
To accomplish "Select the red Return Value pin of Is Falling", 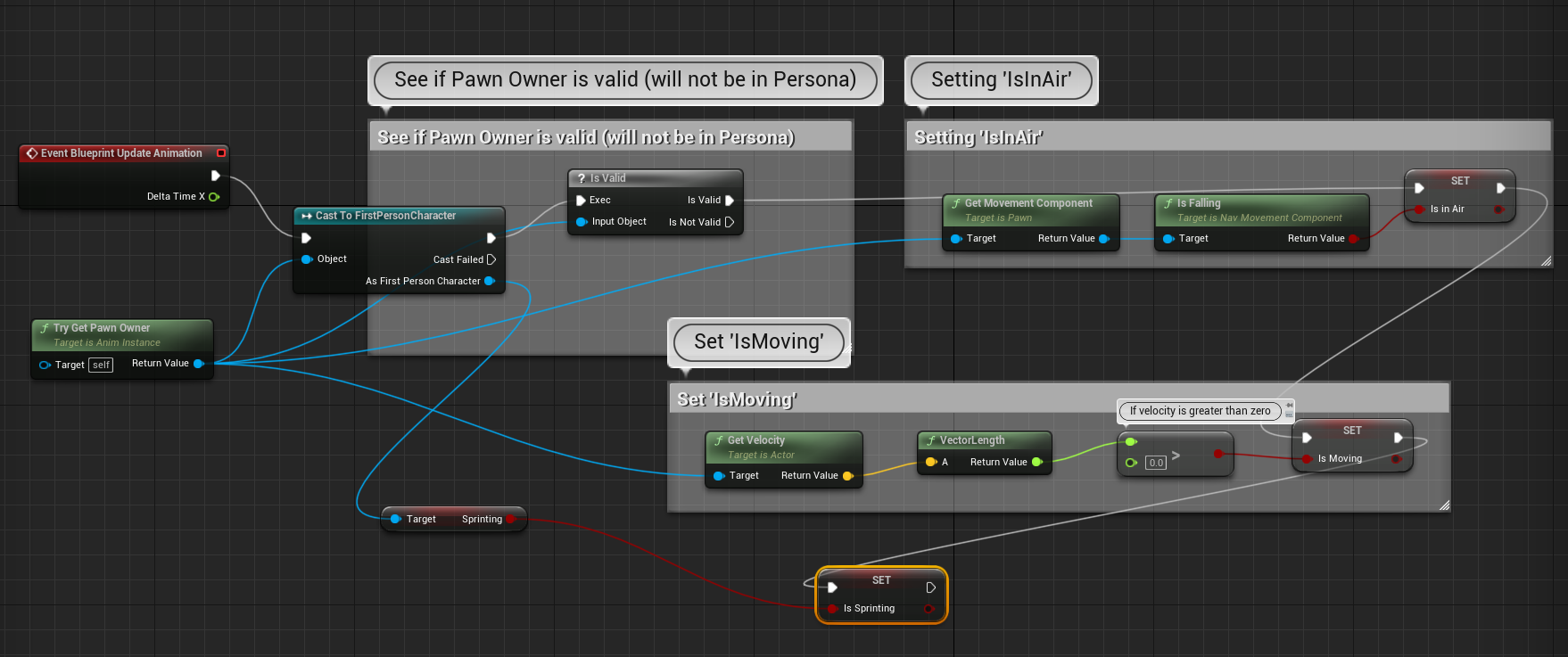I will [x=1354, y=239].
